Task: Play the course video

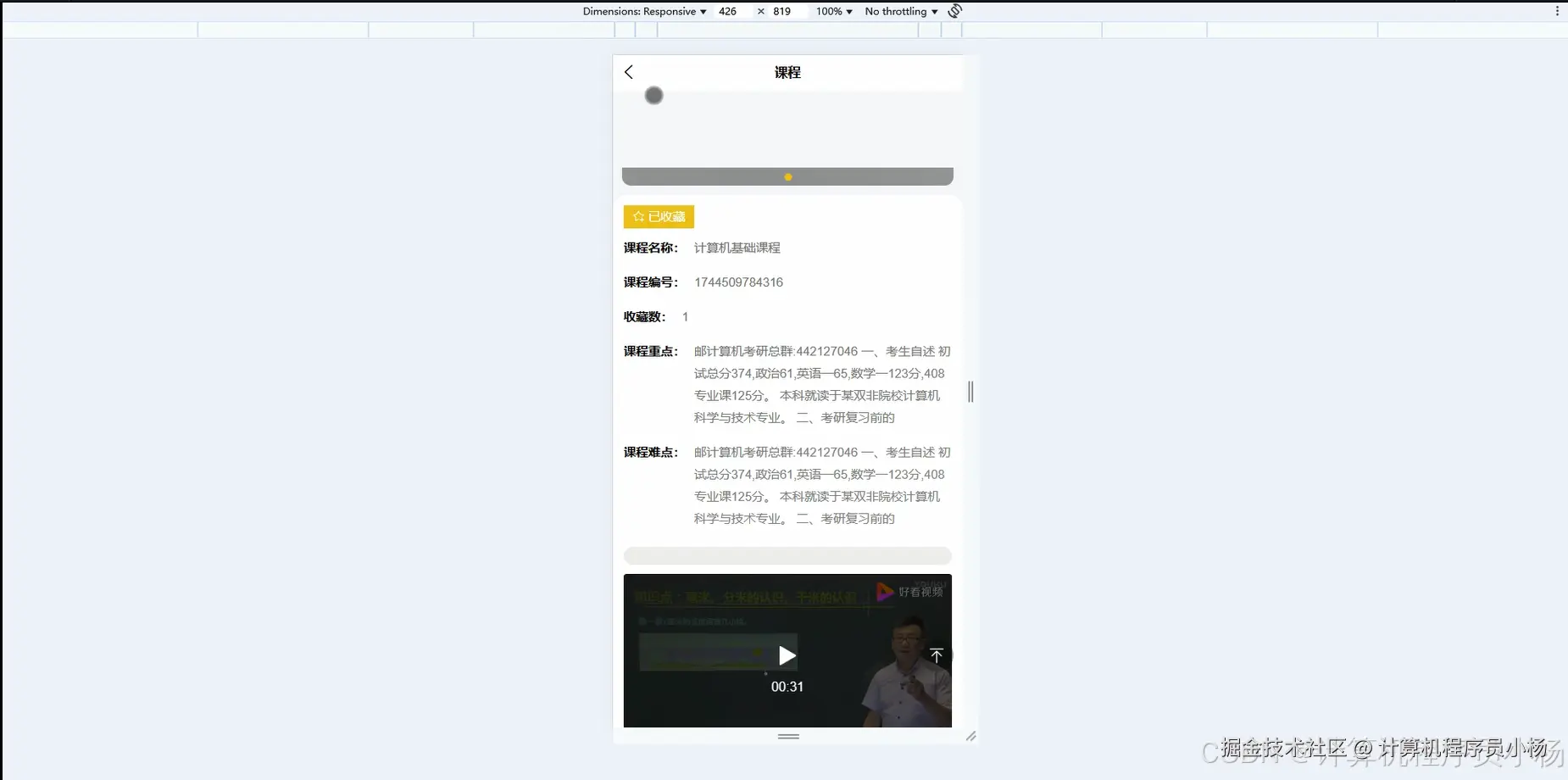Action: (x=787, y=654)
